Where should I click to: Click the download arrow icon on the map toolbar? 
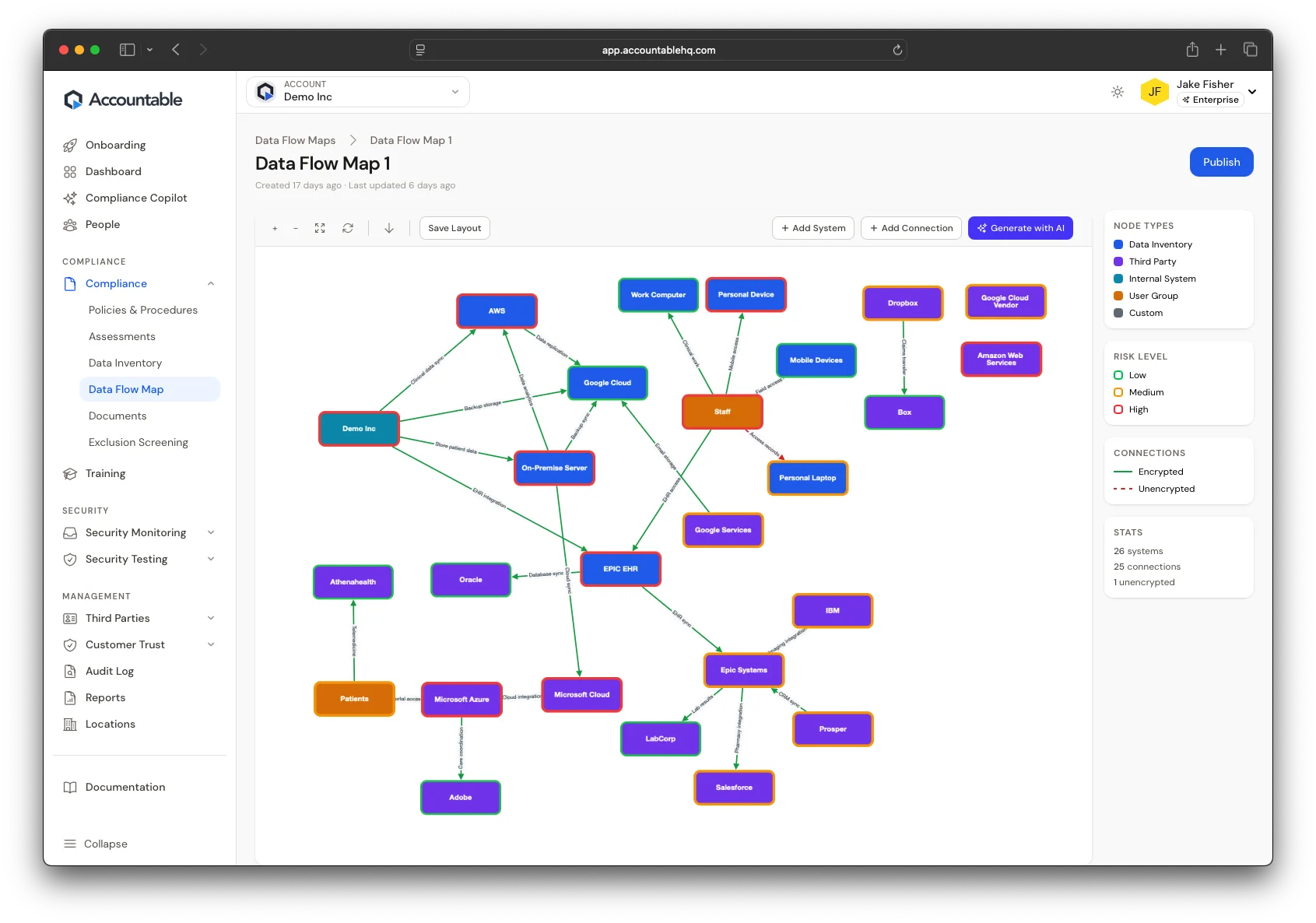[x=389, y=228]
